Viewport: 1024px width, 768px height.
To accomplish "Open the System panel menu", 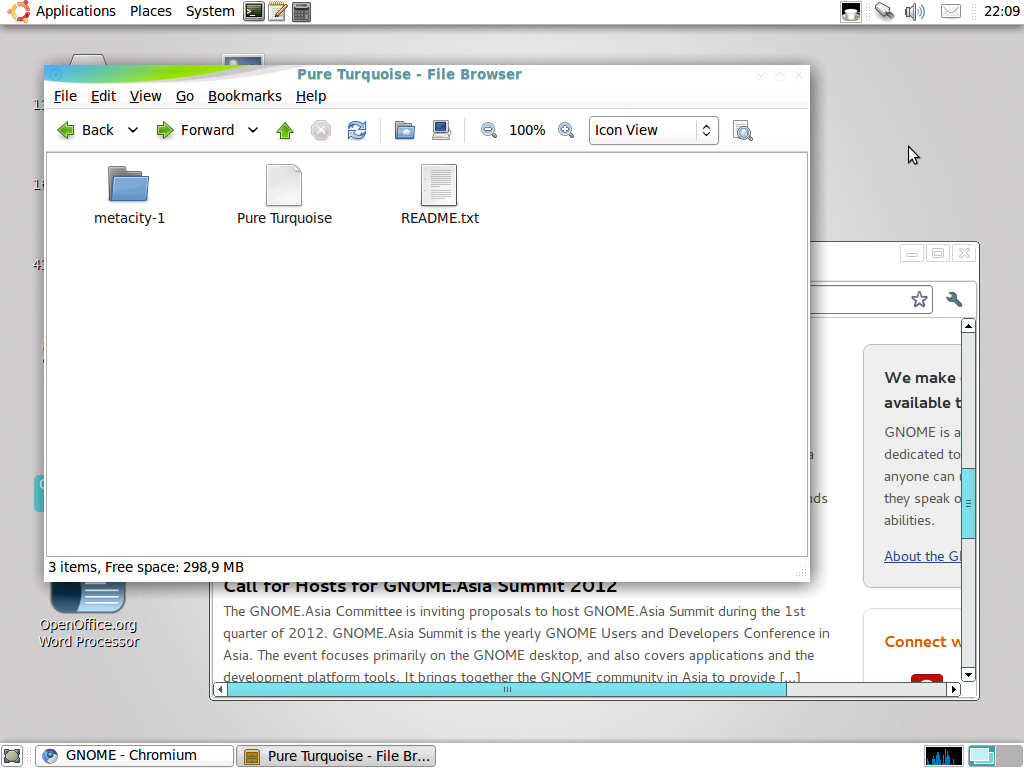I will point(210,11).
